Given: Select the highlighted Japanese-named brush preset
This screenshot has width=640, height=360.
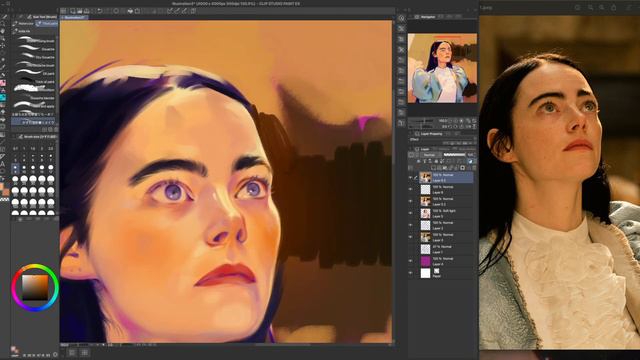Looking at the screenshot, I should [x=34, y=122].
